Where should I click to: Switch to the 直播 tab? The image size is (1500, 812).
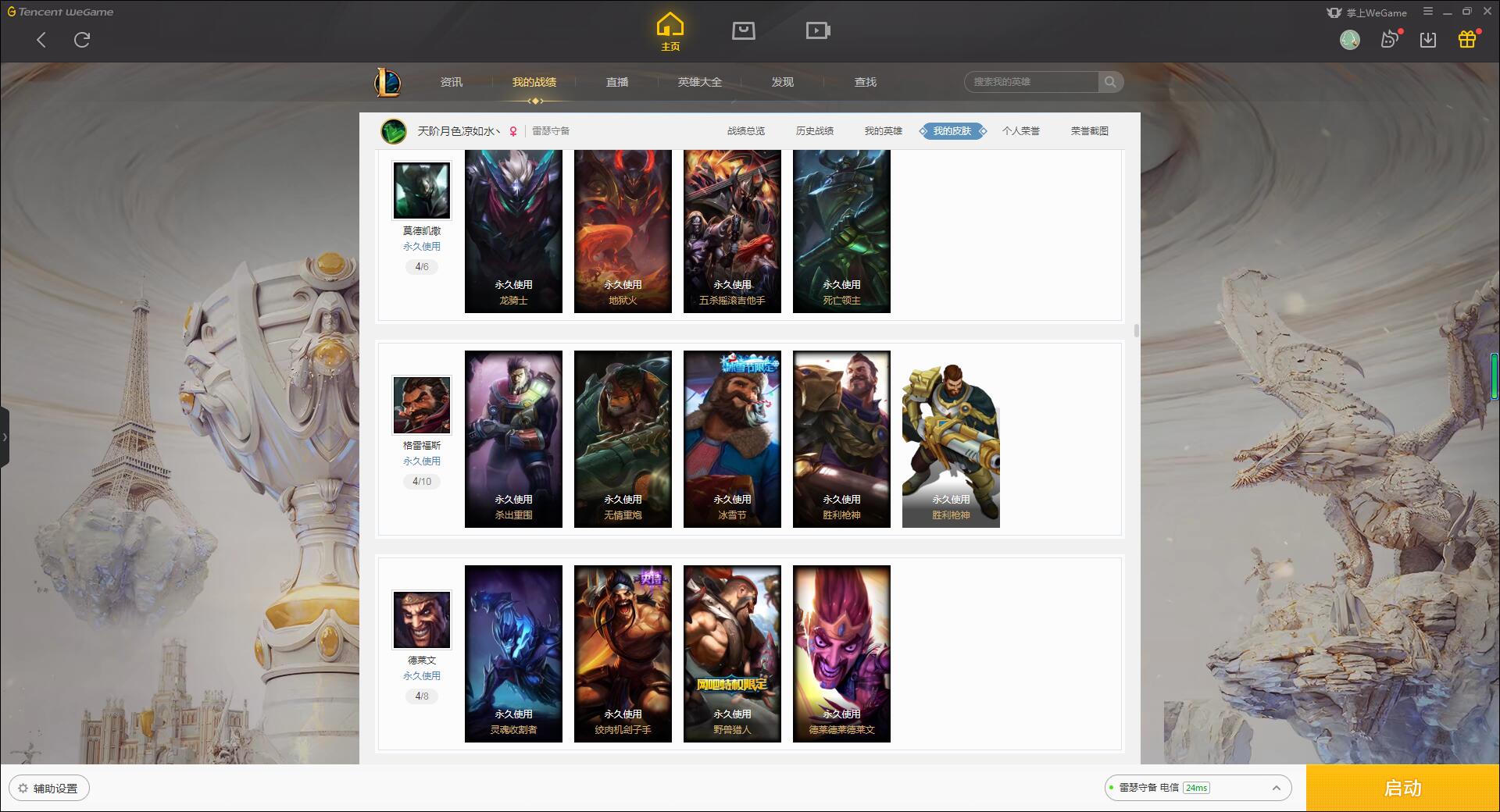click(617, 82)
